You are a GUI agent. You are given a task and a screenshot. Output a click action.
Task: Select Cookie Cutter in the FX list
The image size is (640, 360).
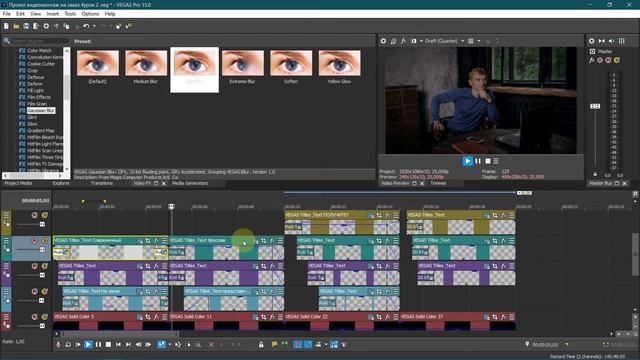[x=41, y=64]
